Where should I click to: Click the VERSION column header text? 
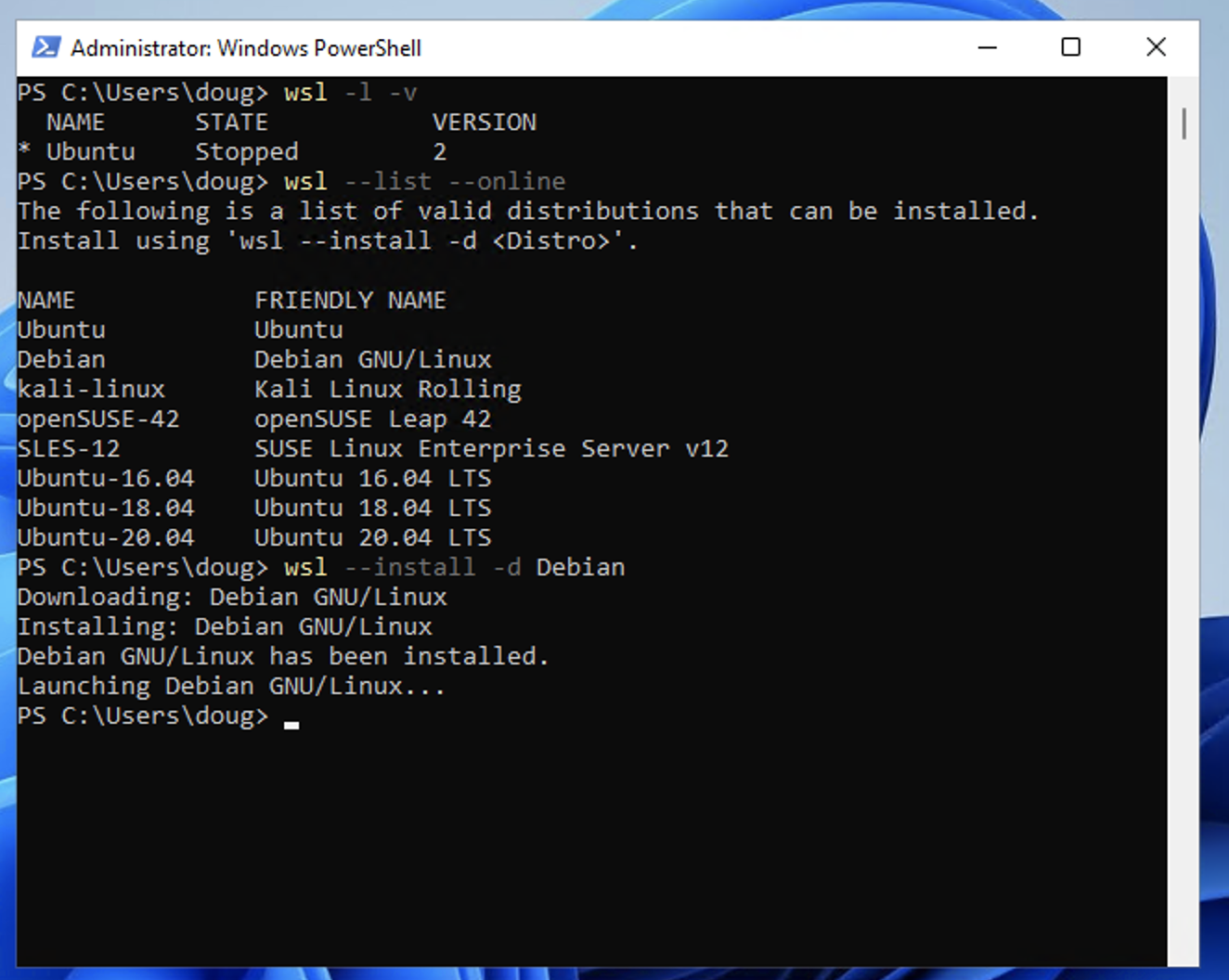point(484,122)
